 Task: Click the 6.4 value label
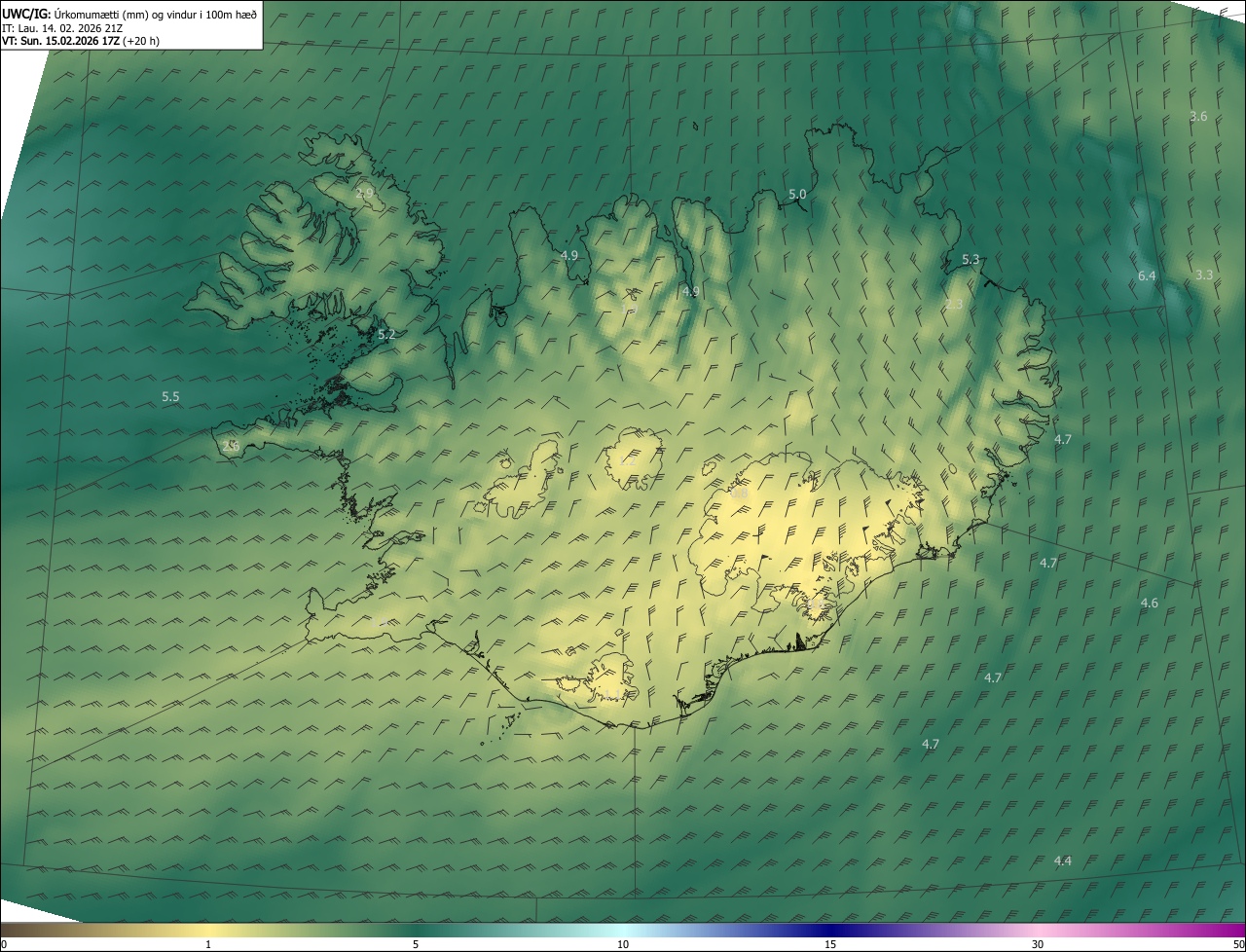[x=1147, y=276]
